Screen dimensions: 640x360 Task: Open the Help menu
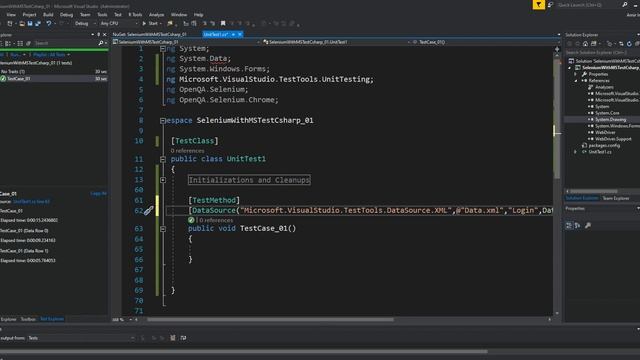point(198,15)
